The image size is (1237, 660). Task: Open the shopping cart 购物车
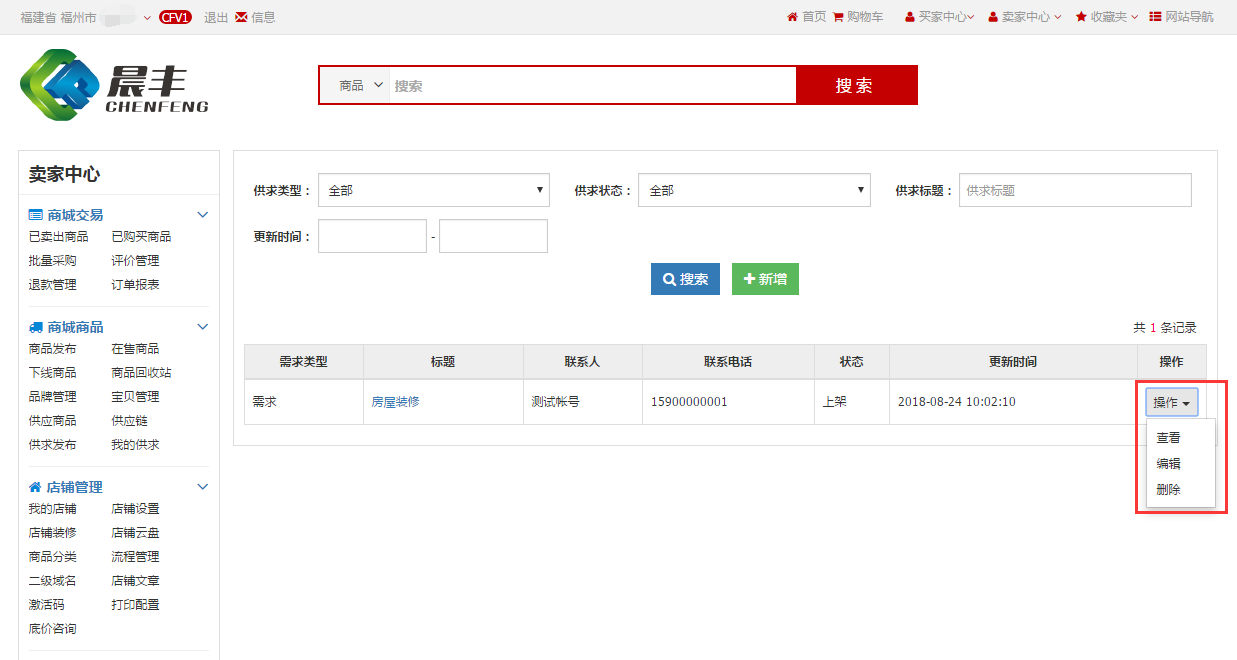coord(838,17)
